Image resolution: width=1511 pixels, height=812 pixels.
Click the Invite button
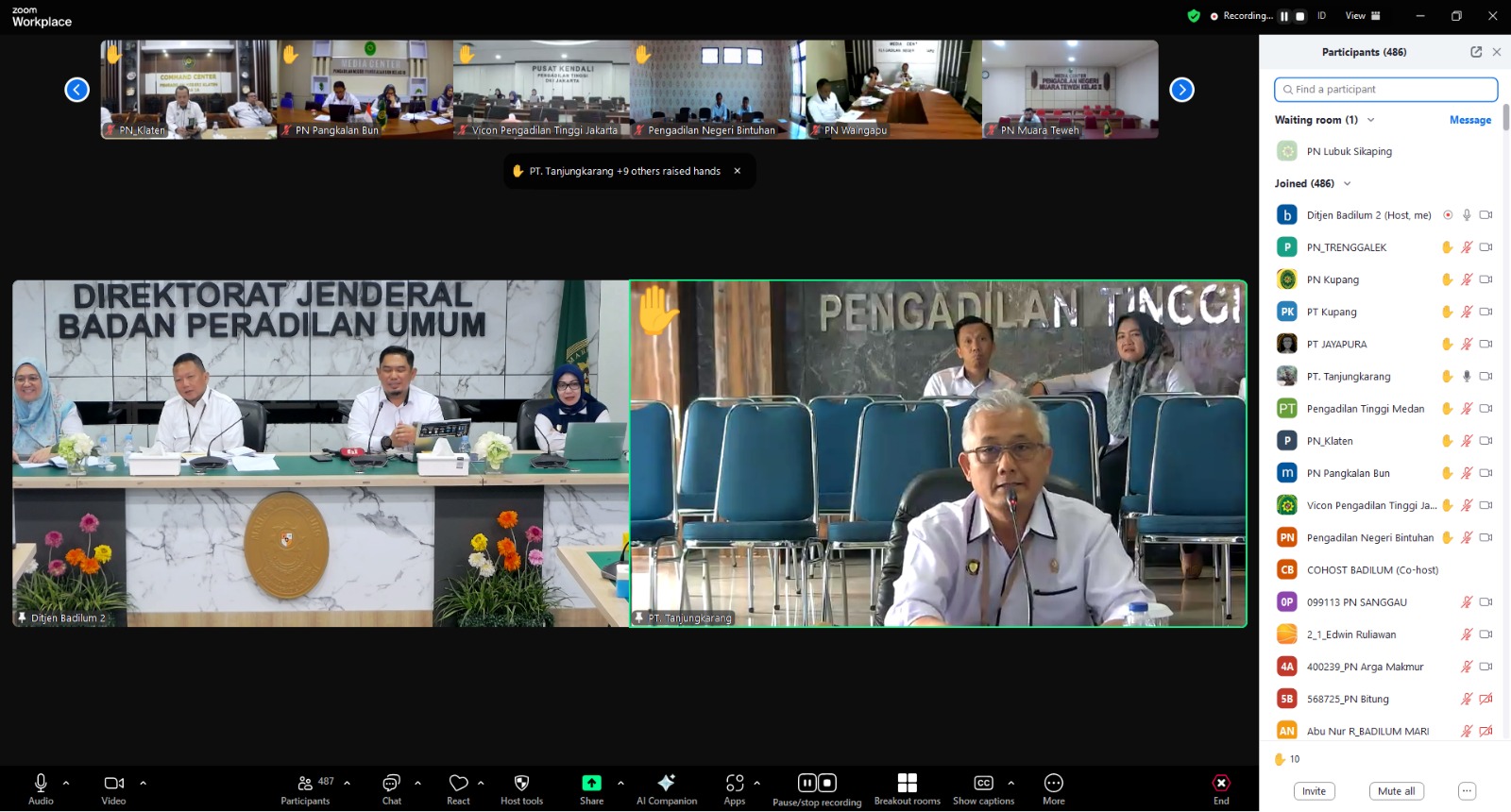coord(1314,791)
